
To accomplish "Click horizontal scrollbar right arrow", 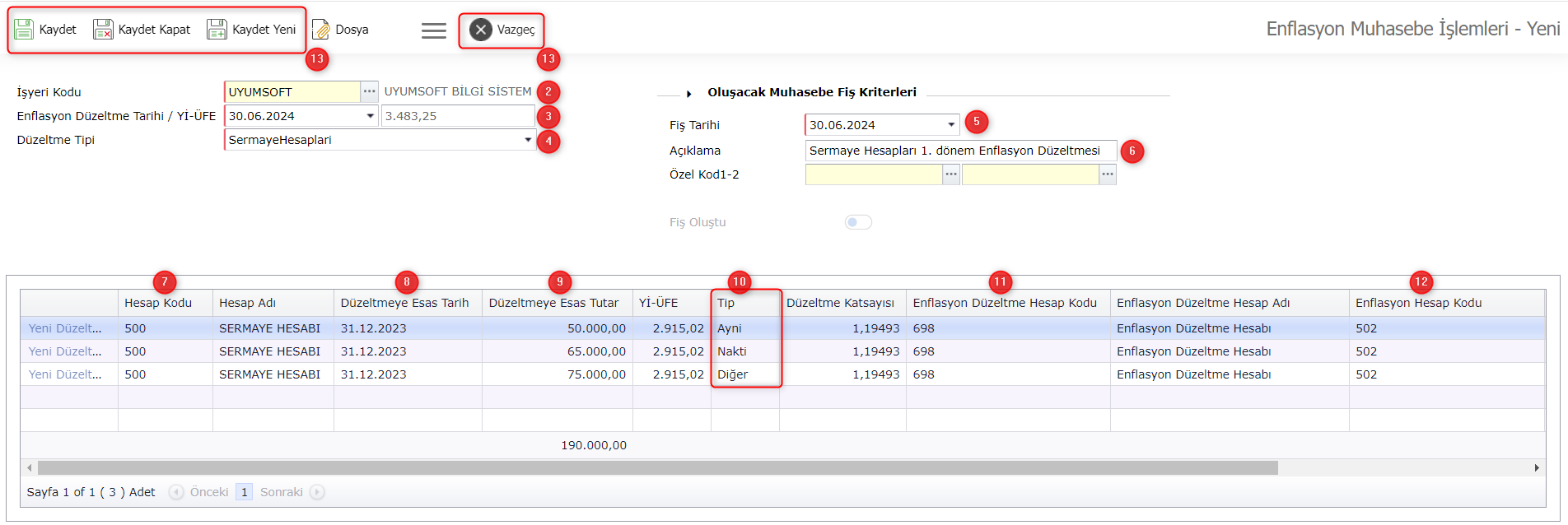I will 1537,468.
